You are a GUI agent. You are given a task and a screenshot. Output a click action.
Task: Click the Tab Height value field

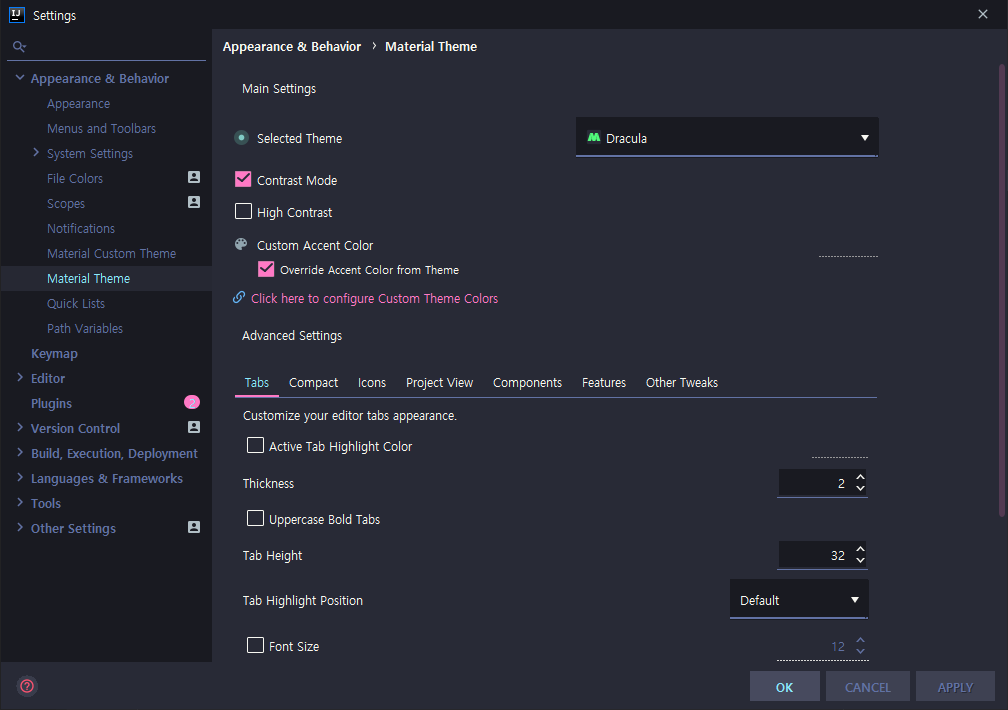[815, 555]
